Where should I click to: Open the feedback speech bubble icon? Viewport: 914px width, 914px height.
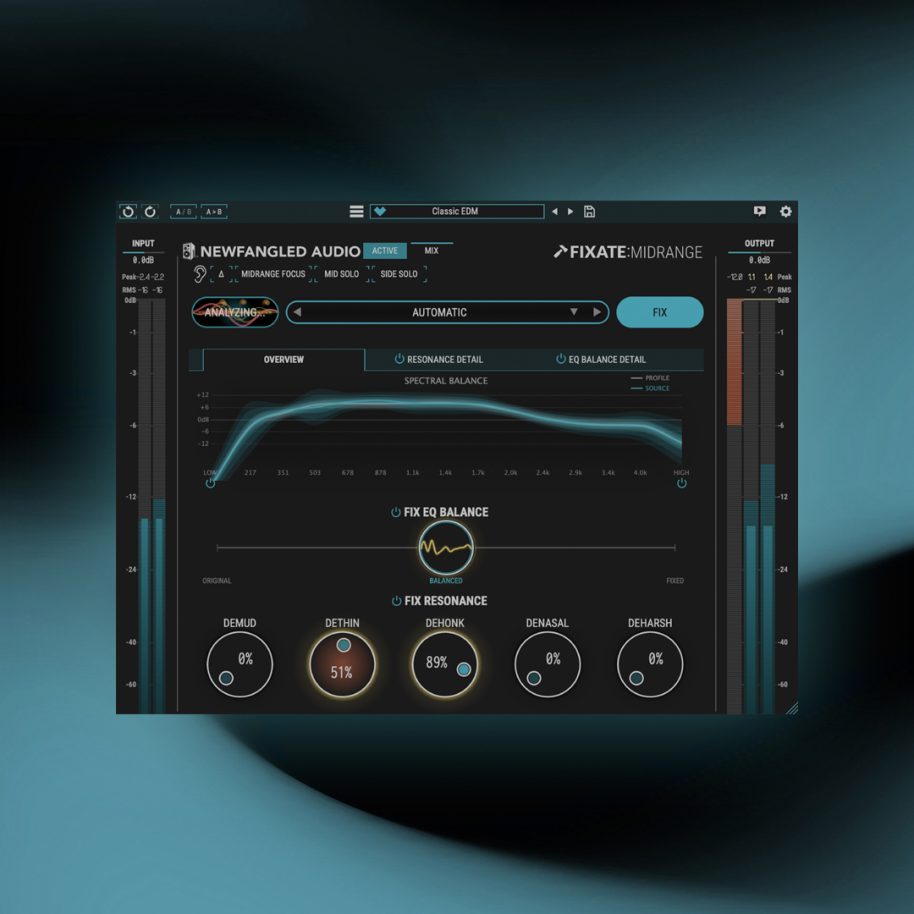(x=759, y=211)
